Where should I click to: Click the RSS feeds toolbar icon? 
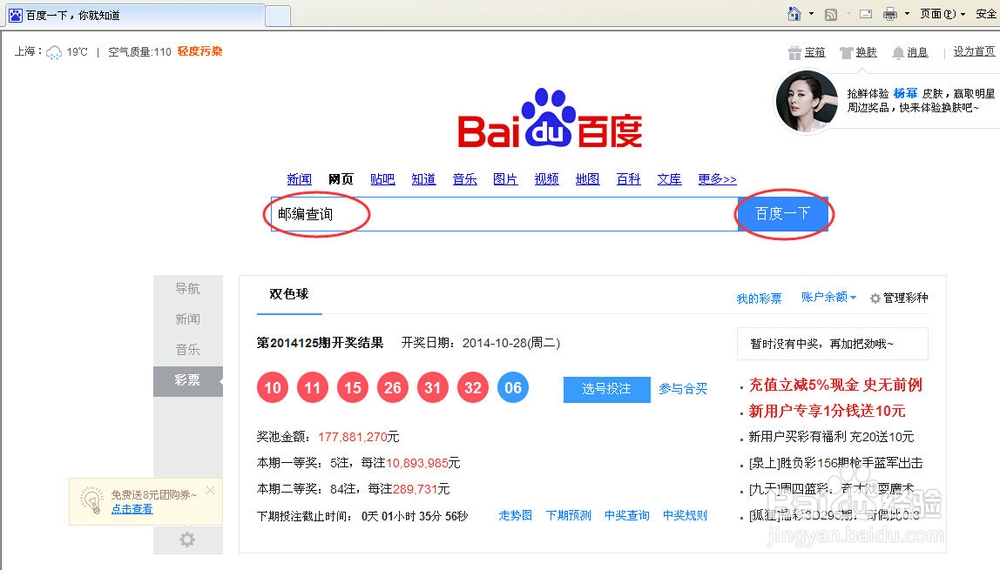click(x=830, y=14)
